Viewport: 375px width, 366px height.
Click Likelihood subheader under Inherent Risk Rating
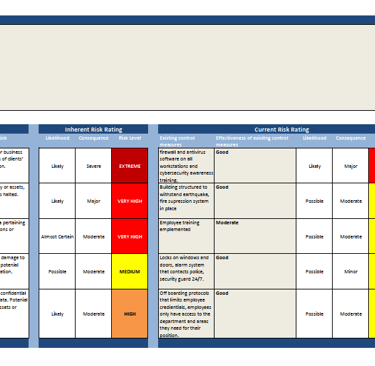pyautogui.click(x=57, y=138)
